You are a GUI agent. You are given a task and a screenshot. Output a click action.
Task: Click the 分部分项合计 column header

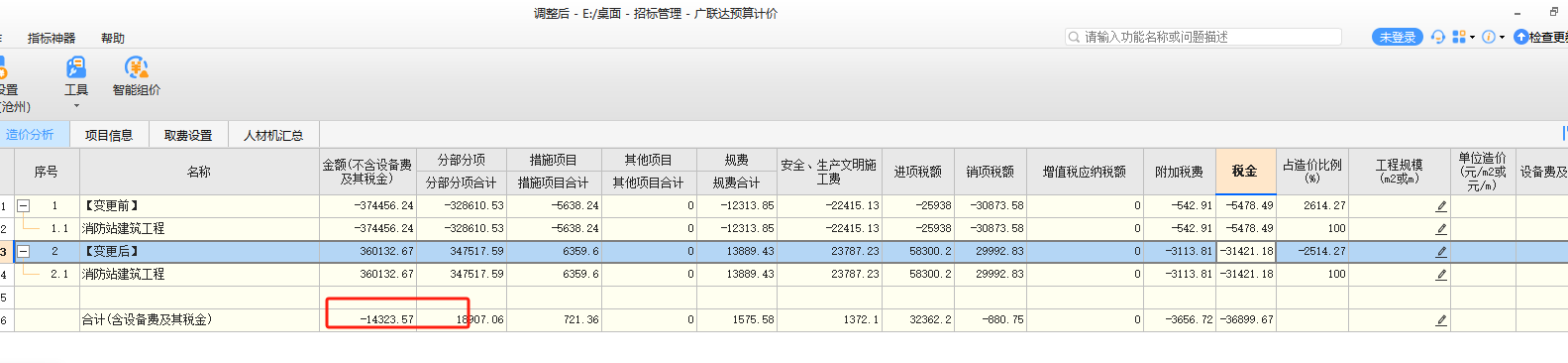tap(462, 182)
